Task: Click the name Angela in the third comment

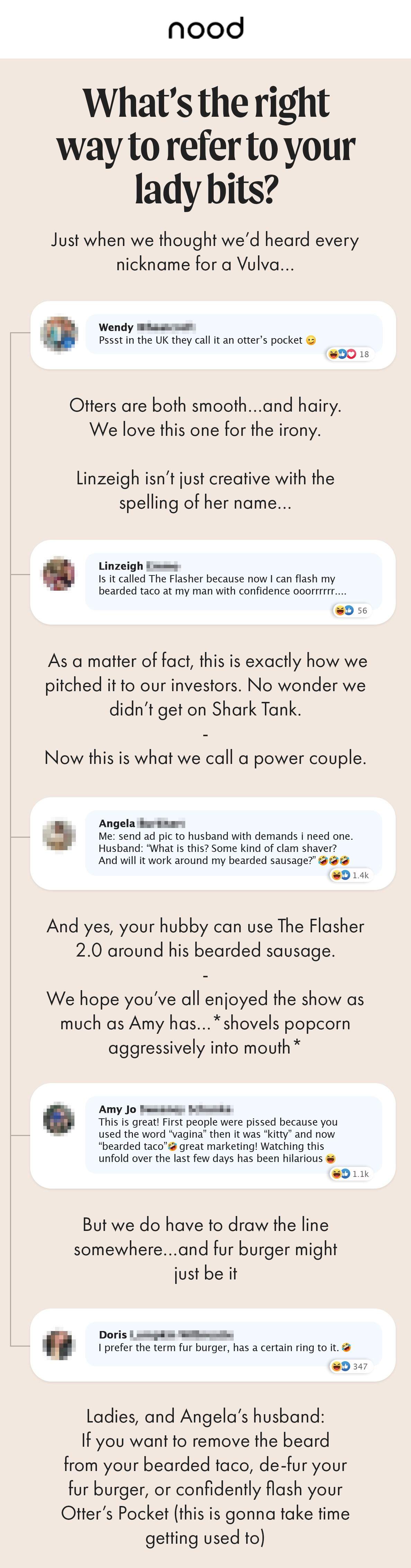Action: pos(117,823)
